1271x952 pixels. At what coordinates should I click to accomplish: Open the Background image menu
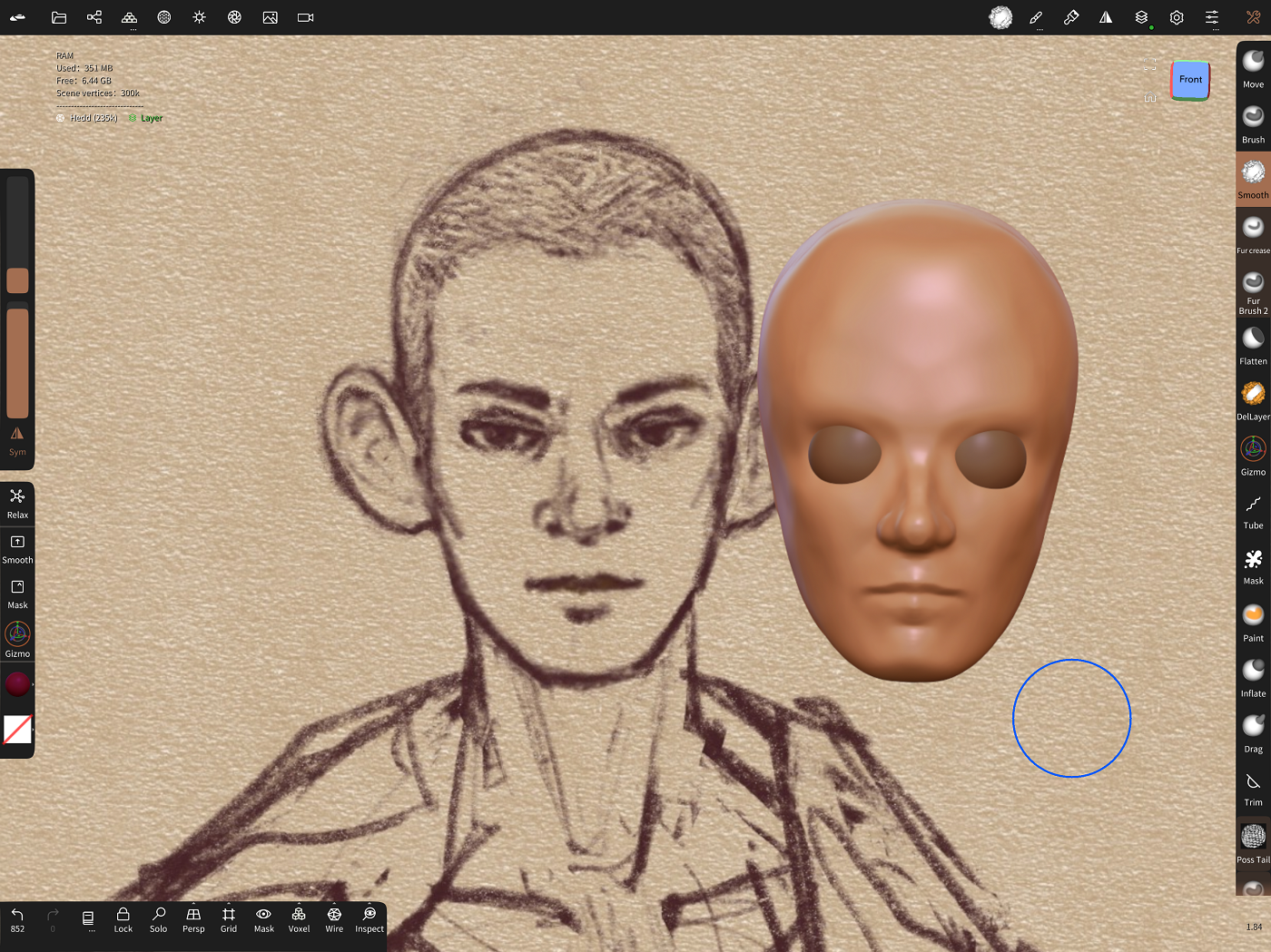pyautogui.click(x=270, y=17)
